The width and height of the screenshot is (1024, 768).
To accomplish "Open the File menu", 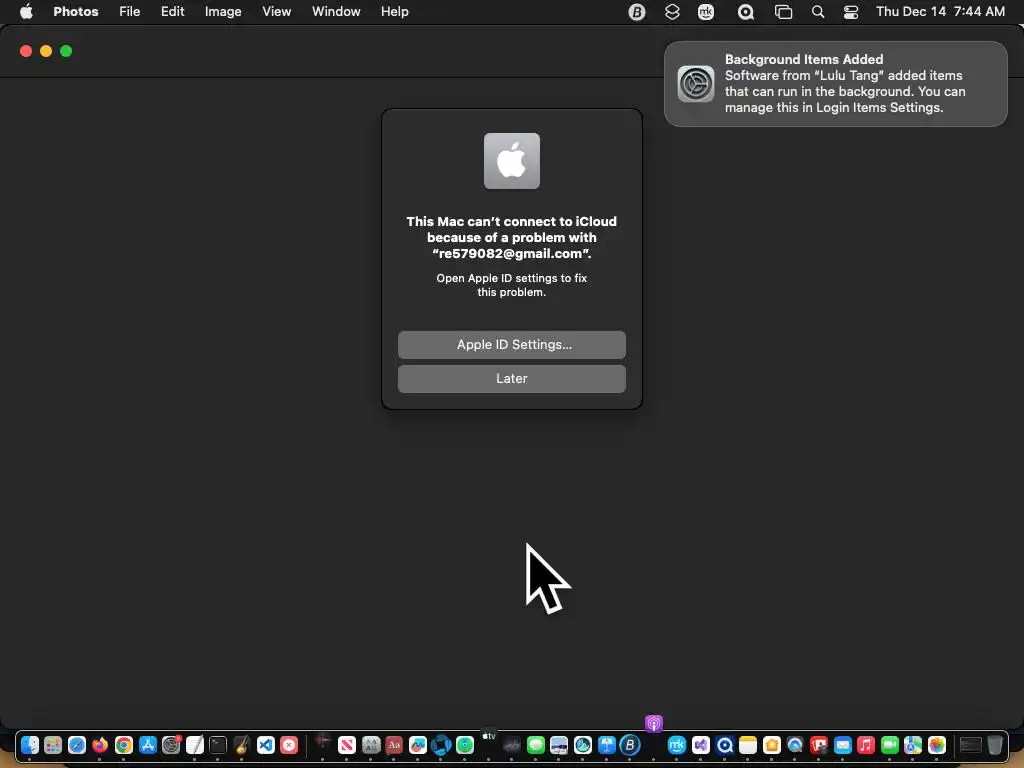I will (x=129, y=12).
